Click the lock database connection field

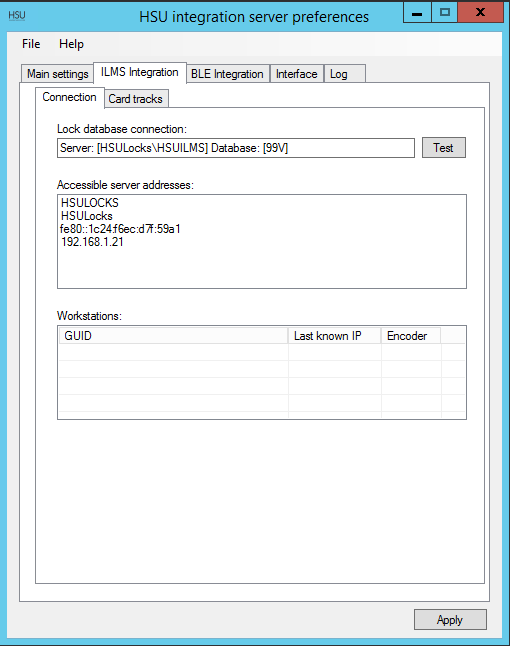click(x=236, y=148)
